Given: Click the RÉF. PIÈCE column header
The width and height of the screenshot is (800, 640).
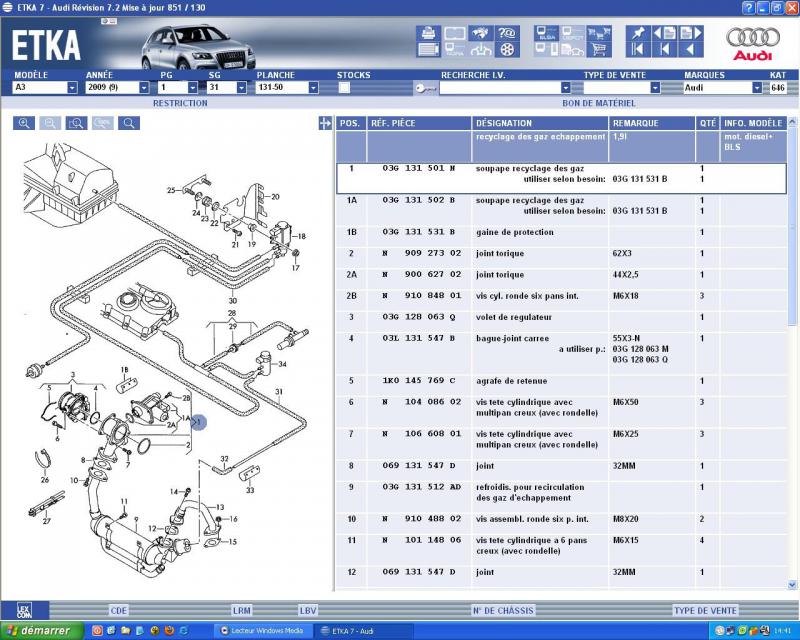Looking at the screenshot, I should click(419, 123).
